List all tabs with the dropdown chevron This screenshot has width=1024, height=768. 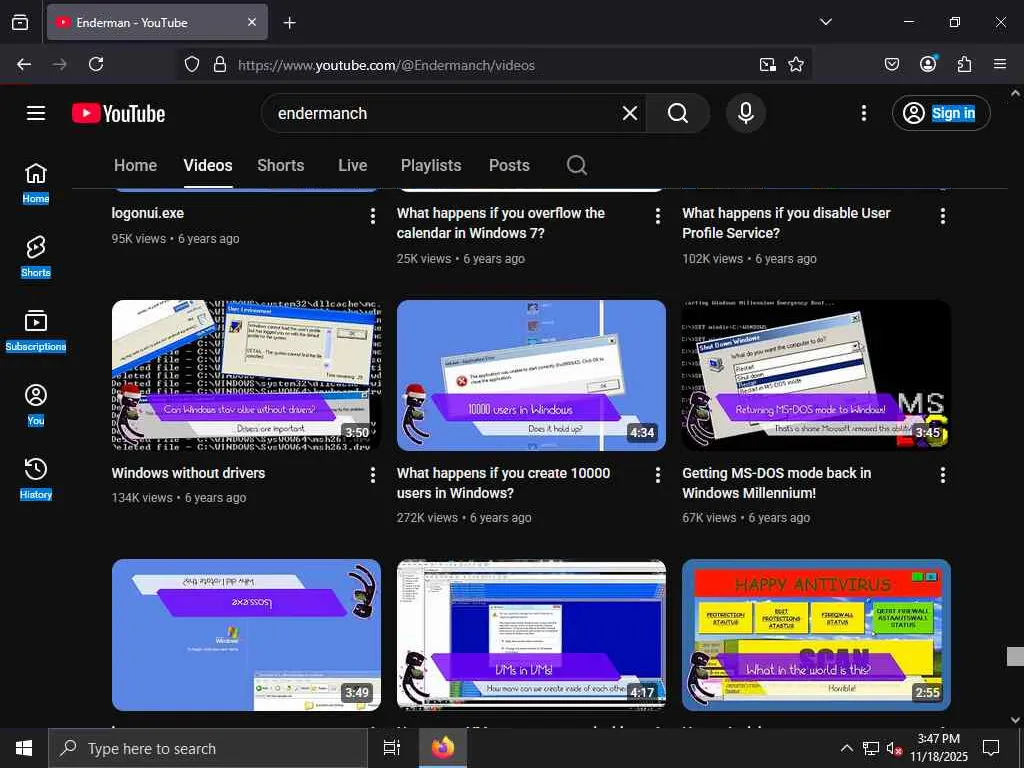825,22
